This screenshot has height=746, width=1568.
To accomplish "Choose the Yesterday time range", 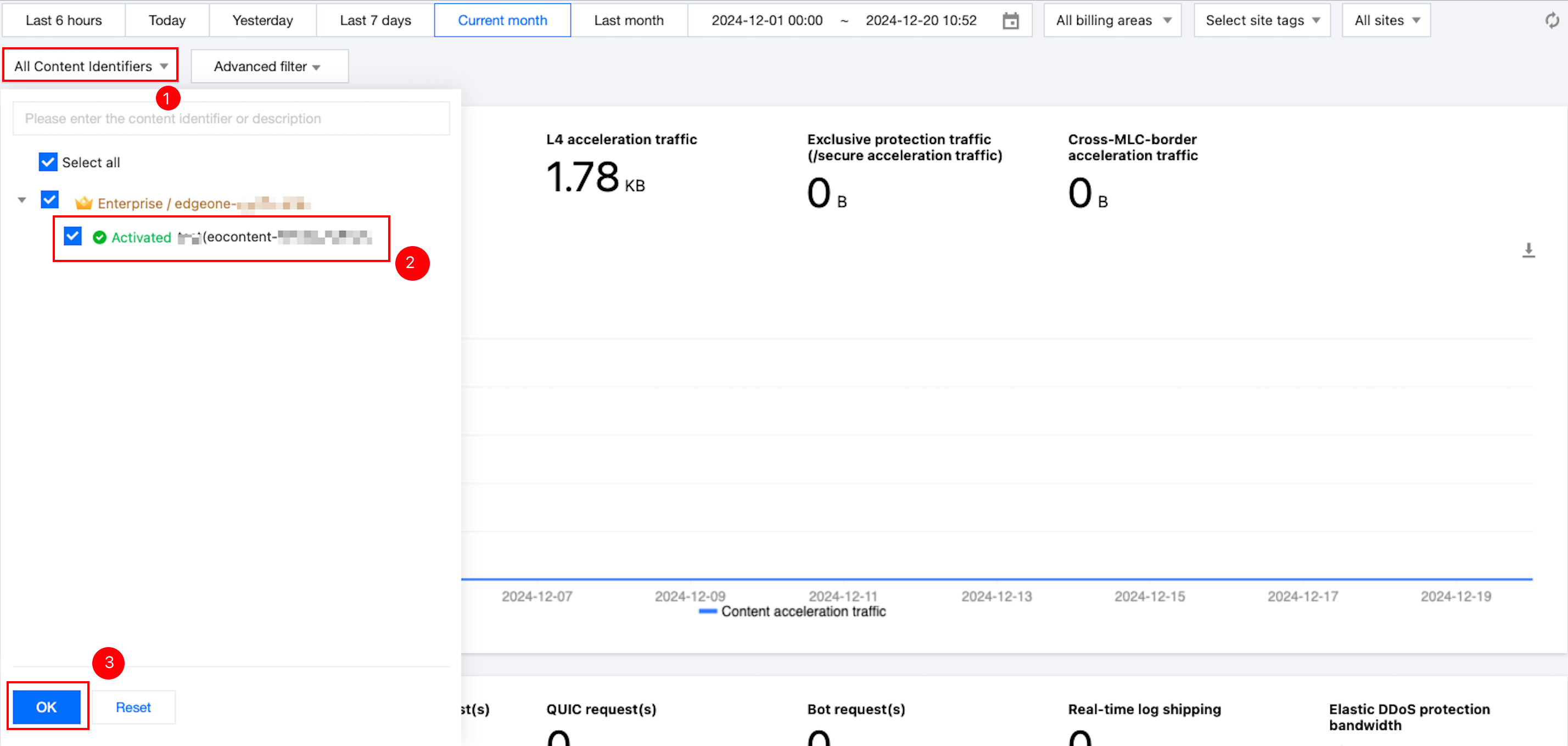I will pyautogui.click(x=262, y=21).
